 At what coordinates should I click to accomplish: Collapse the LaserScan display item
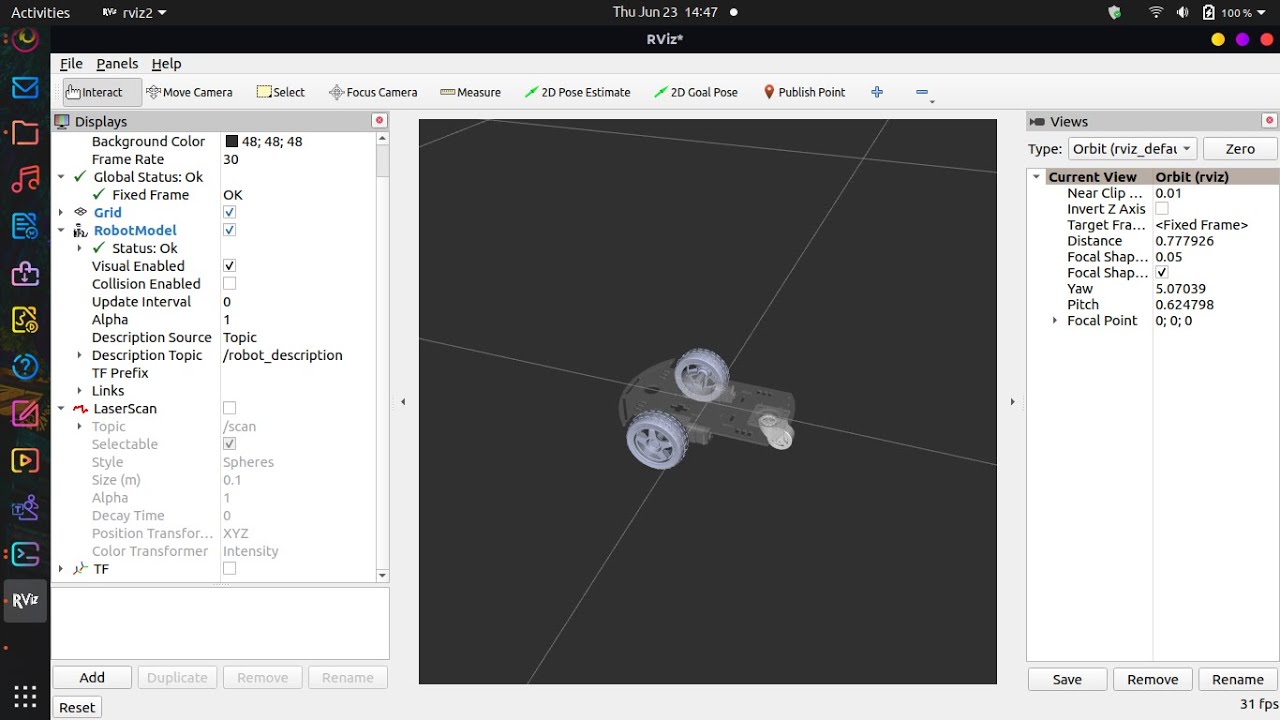[x=61, y=408]
